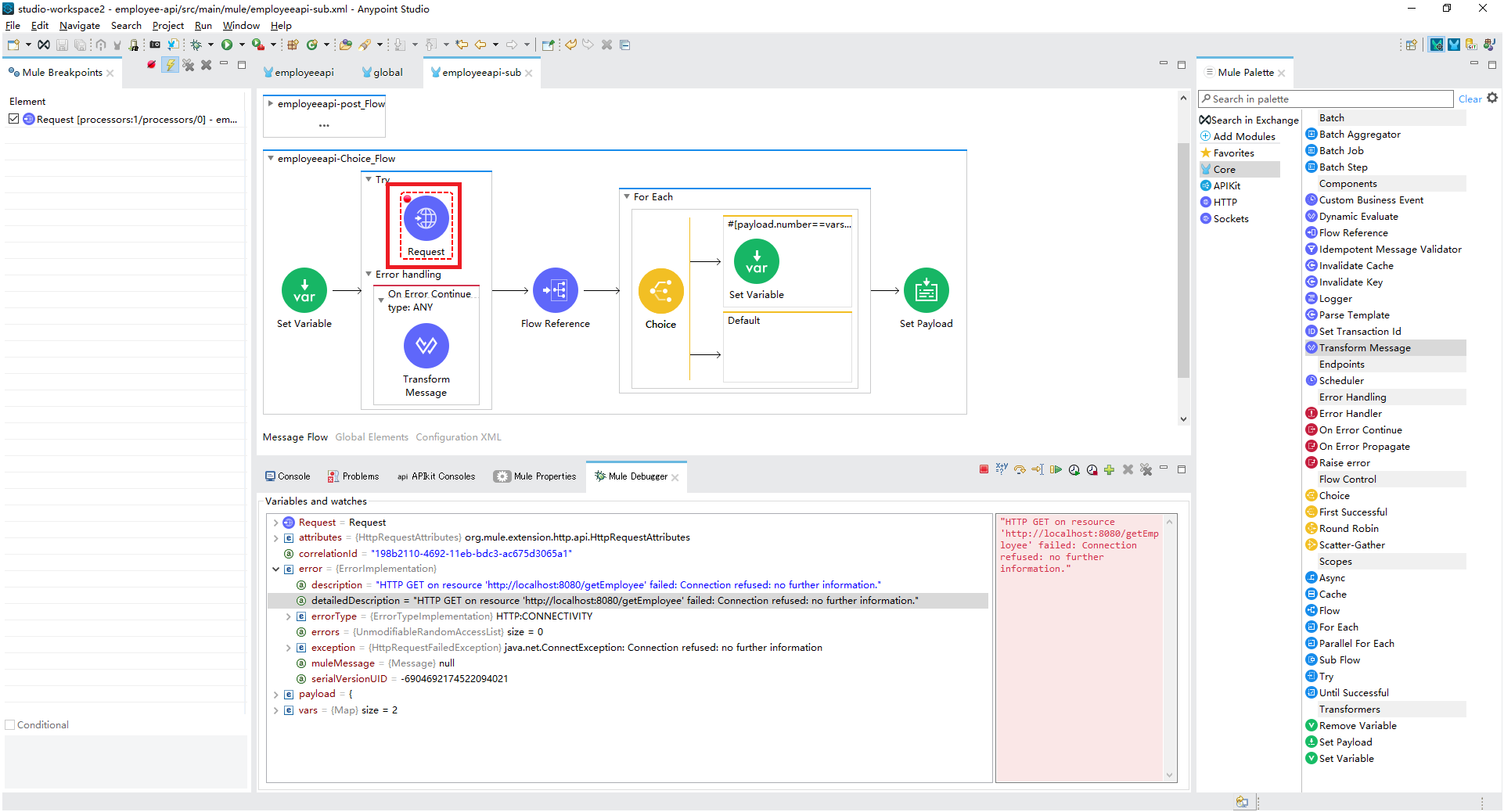Open the Mule Properties tab

[535, 476]
